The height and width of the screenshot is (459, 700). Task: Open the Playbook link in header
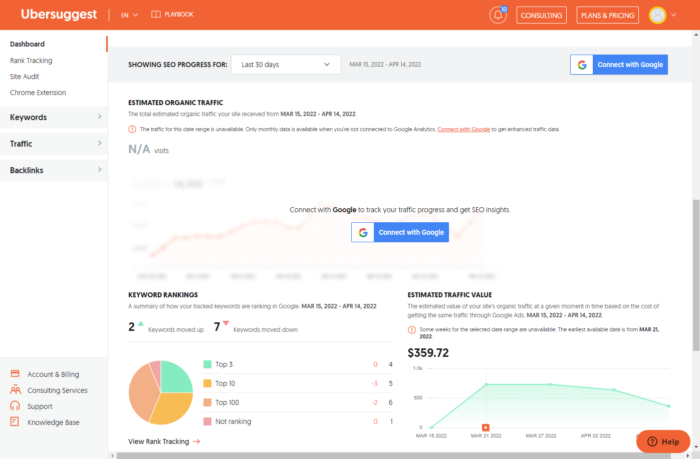(x=172, y=14)
